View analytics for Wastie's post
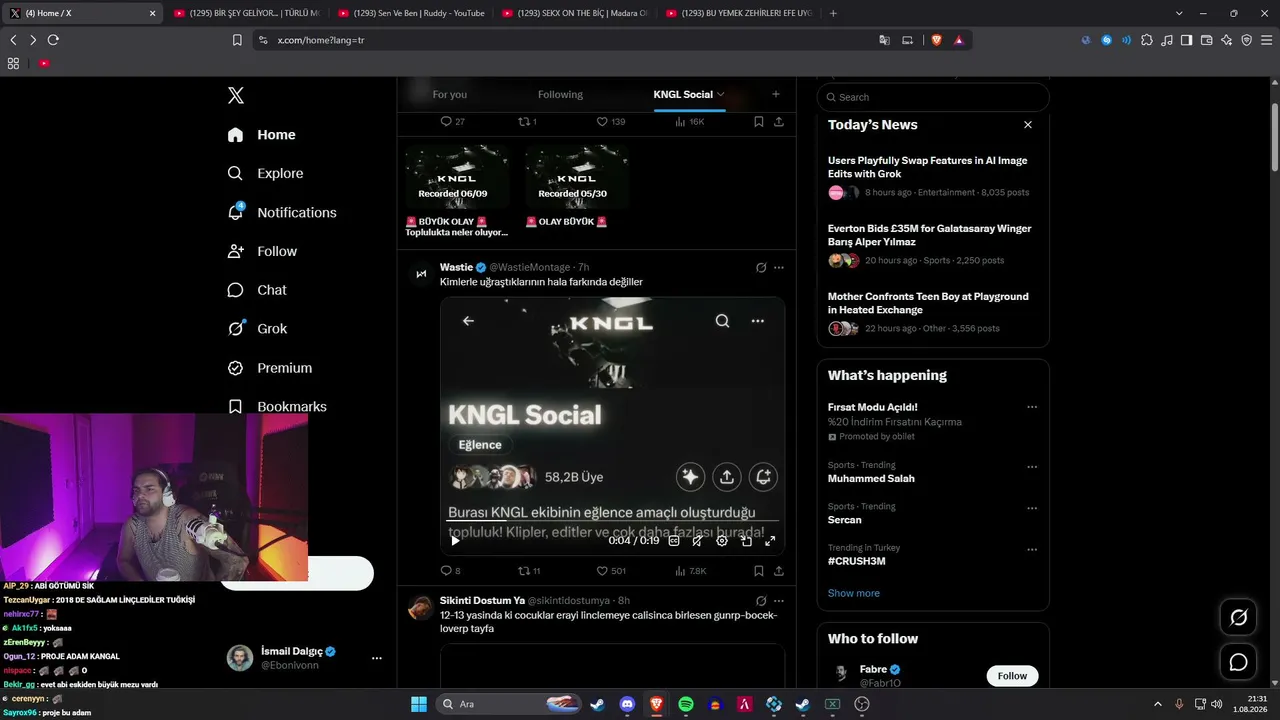1280x720 pixels. pyautogui.click(x=690, y=571)
